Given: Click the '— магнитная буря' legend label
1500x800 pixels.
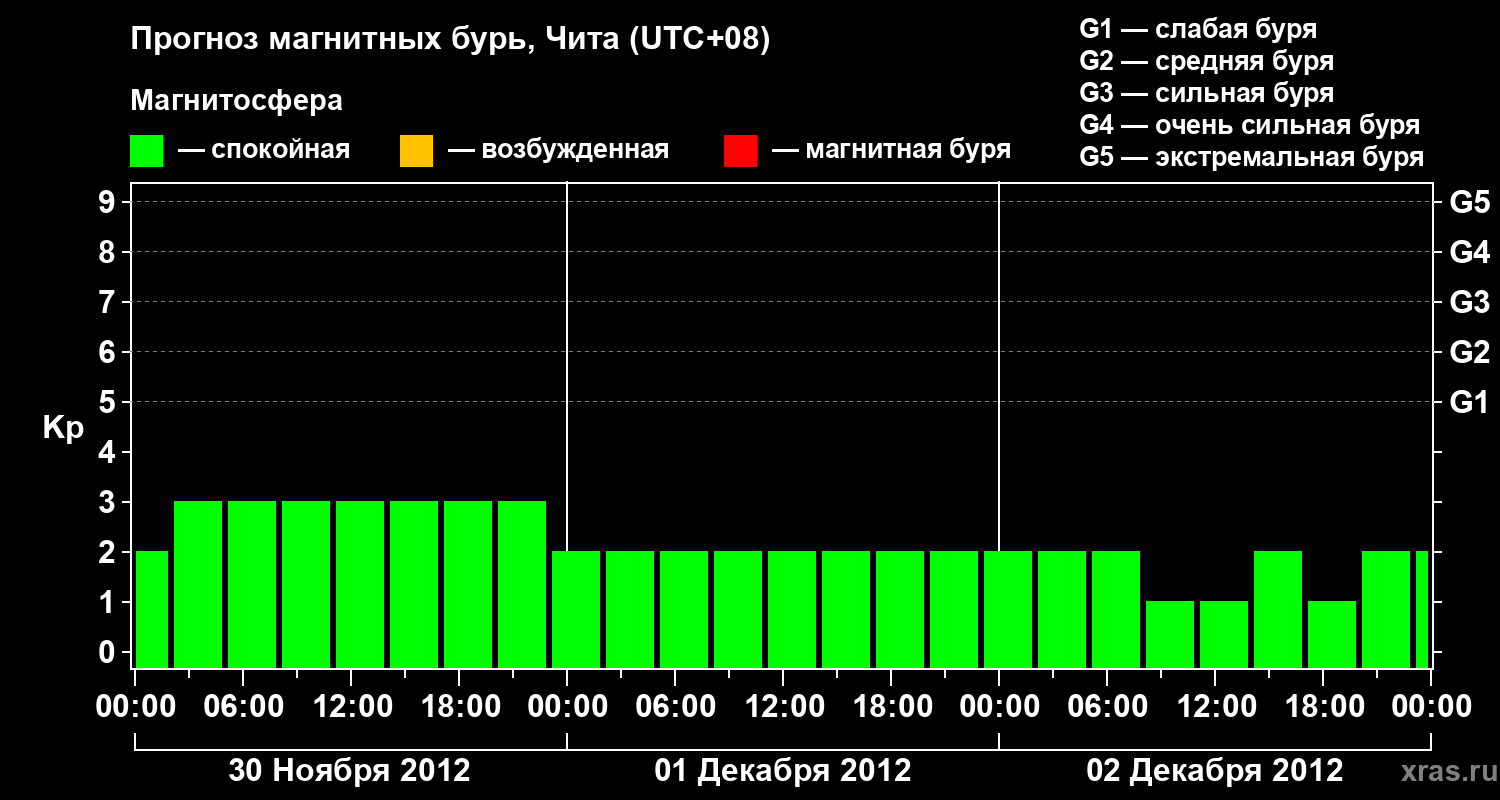Looking at the screenshot, I should click(x=891, y=151).
